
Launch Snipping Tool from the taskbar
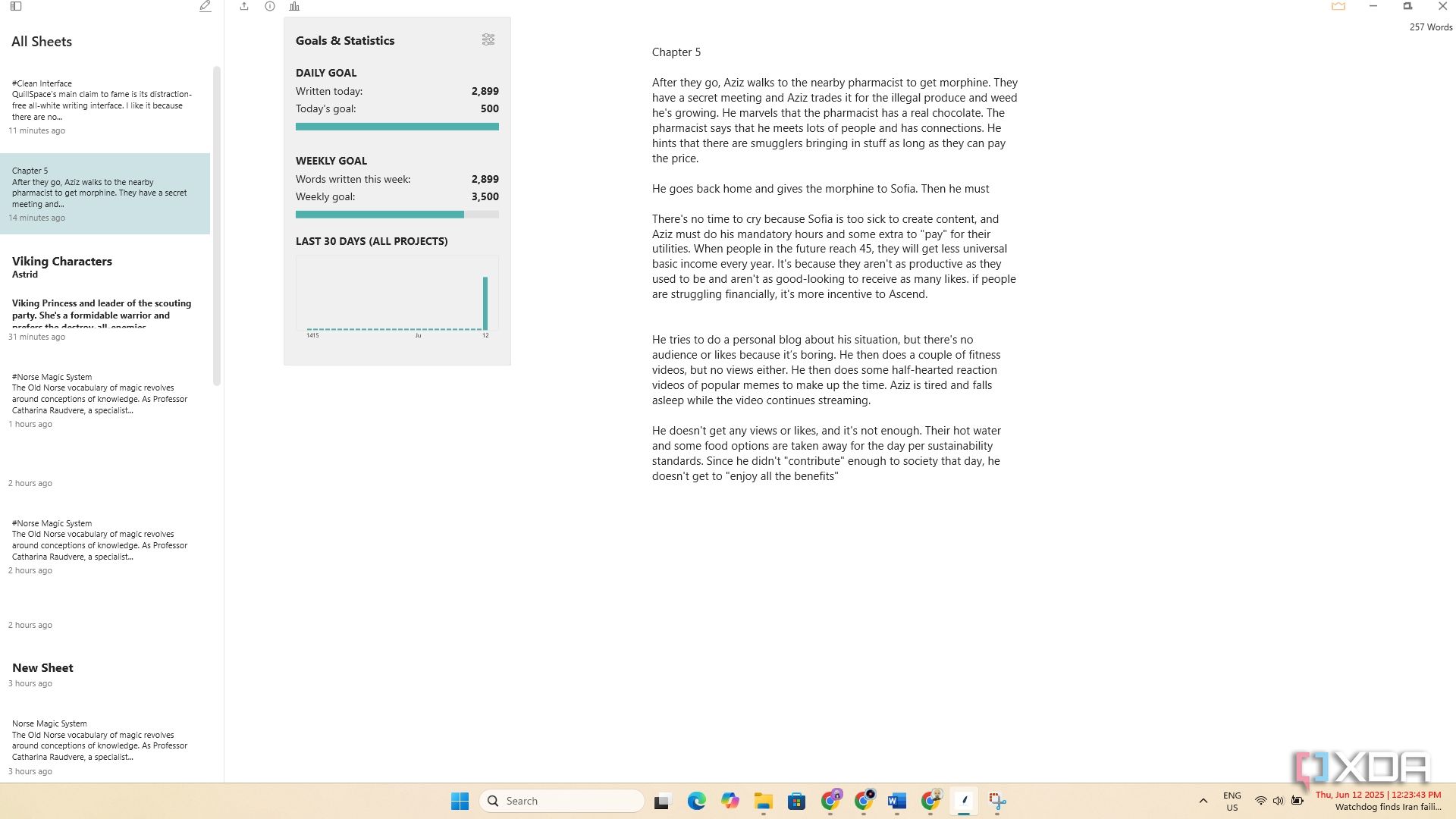point(997,801)
